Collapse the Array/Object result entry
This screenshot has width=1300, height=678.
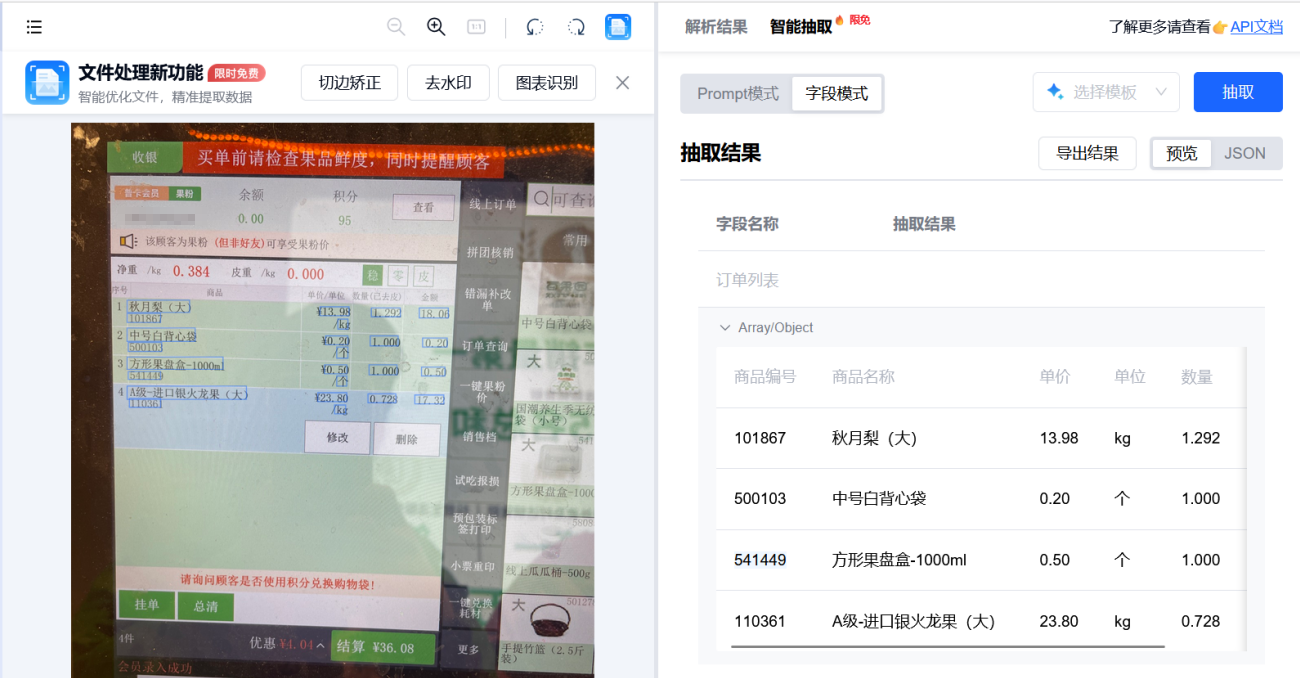725,327
